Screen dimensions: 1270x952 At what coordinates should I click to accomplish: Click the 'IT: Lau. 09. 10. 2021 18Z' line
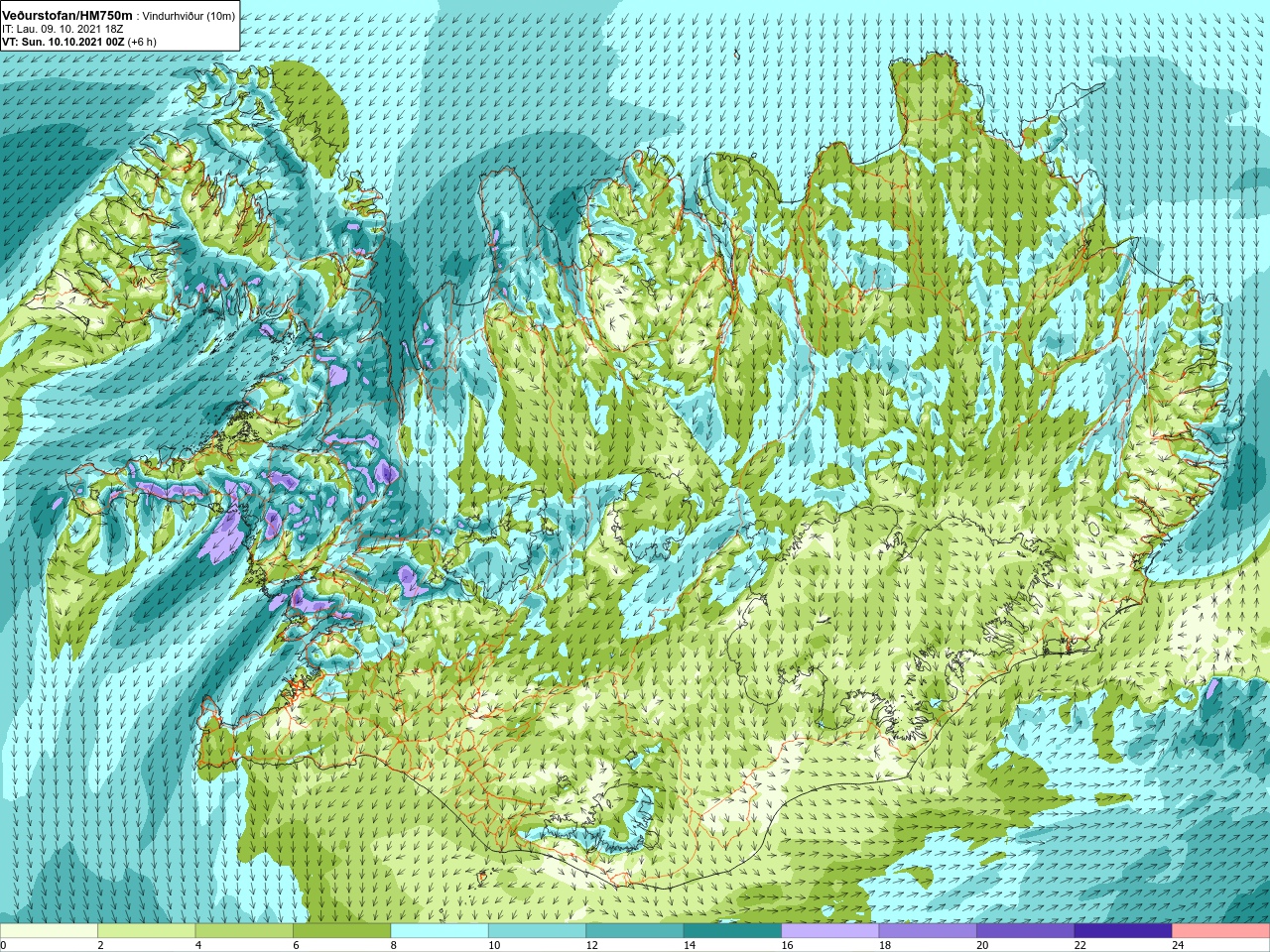pyautogui.click(x=62, y=29)
